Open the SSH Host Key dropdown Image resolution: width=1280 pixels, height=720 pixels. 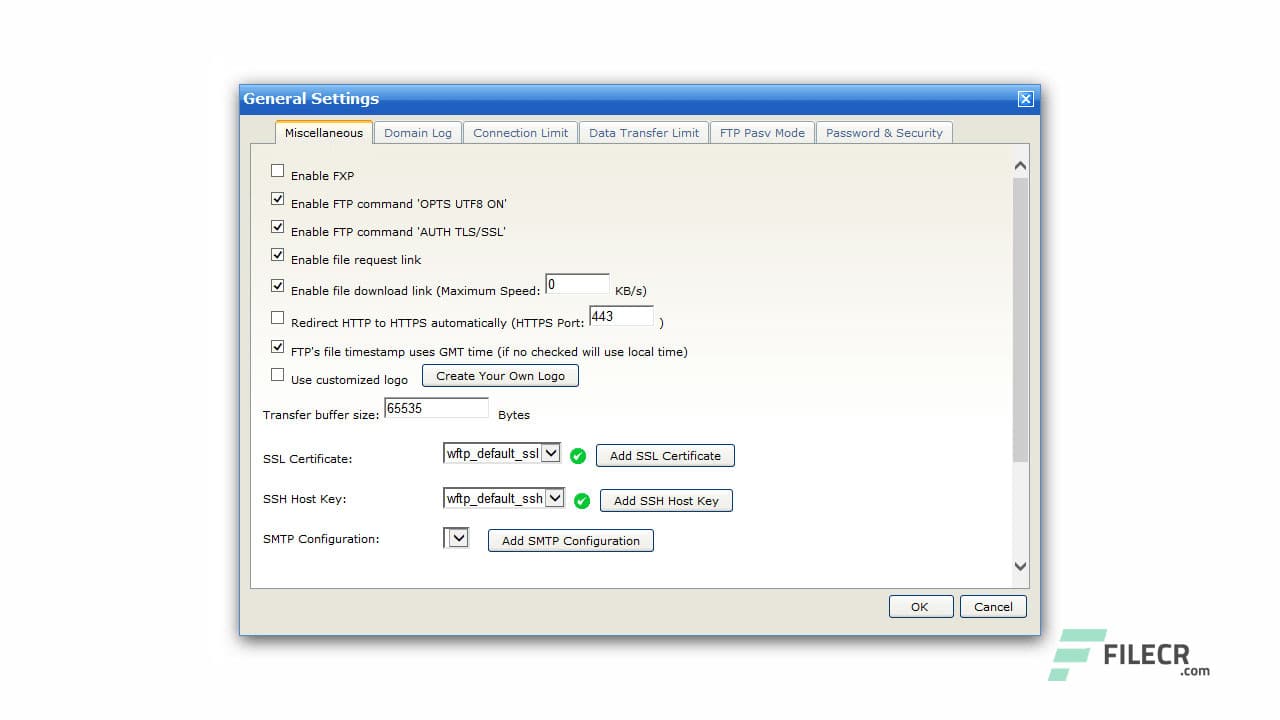click(x=555, y=497)
